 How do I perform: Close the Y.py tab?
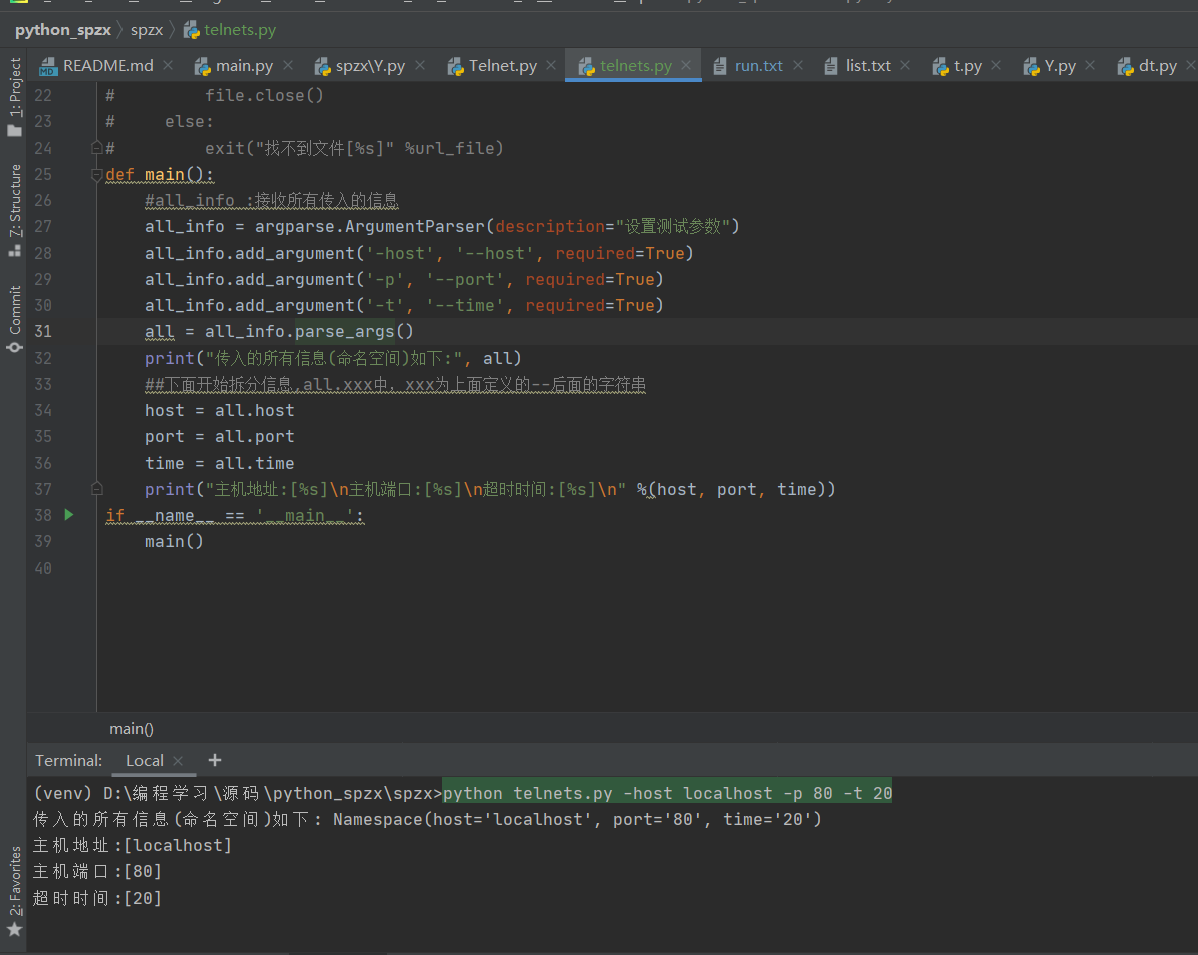tap(1090, 66)
